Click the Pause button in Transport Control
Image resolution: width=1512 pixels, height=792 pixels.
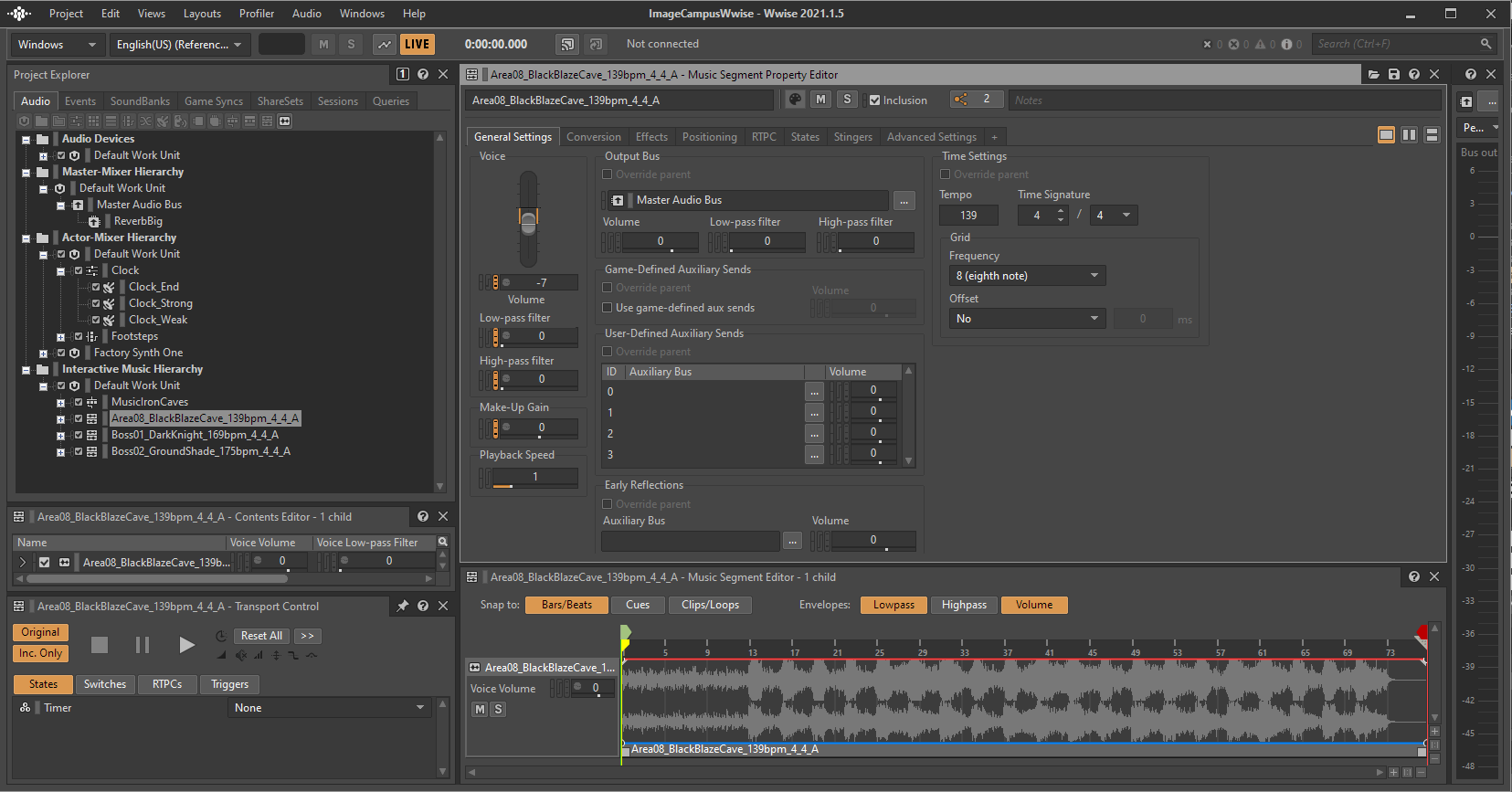coord(143,645)
